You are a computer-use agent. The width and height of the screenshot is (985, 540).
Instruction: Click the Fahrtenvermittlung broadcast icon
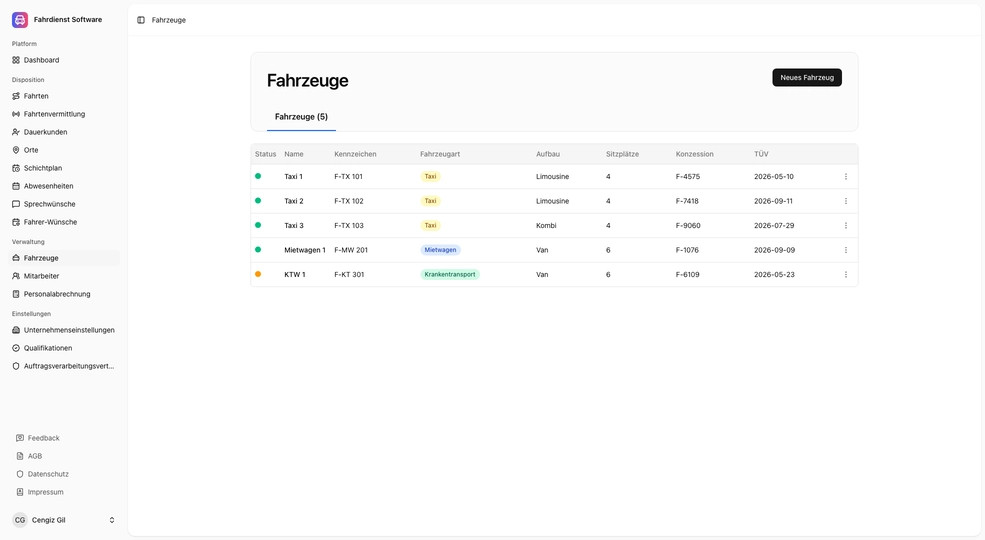[x=16, y=114]
